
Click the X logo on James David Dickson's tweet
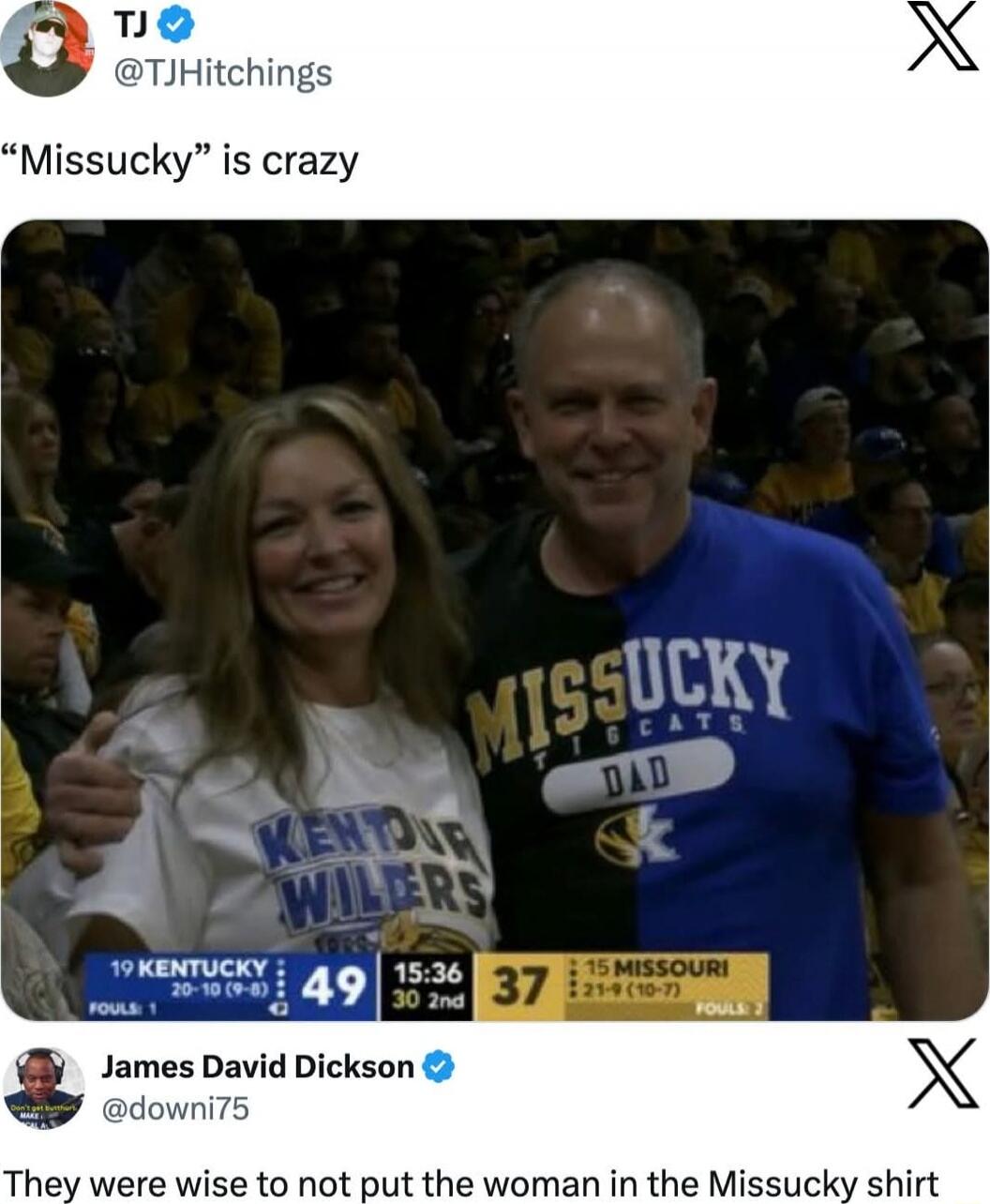(944, 1075)
